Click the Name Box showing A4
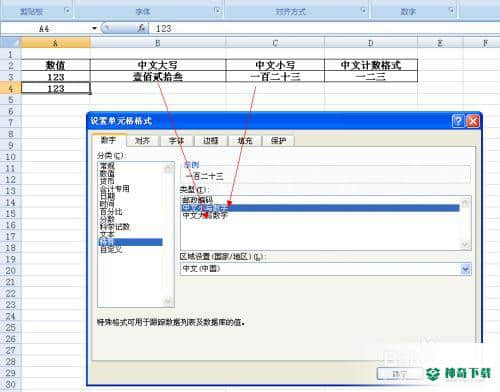 point(45,29)
